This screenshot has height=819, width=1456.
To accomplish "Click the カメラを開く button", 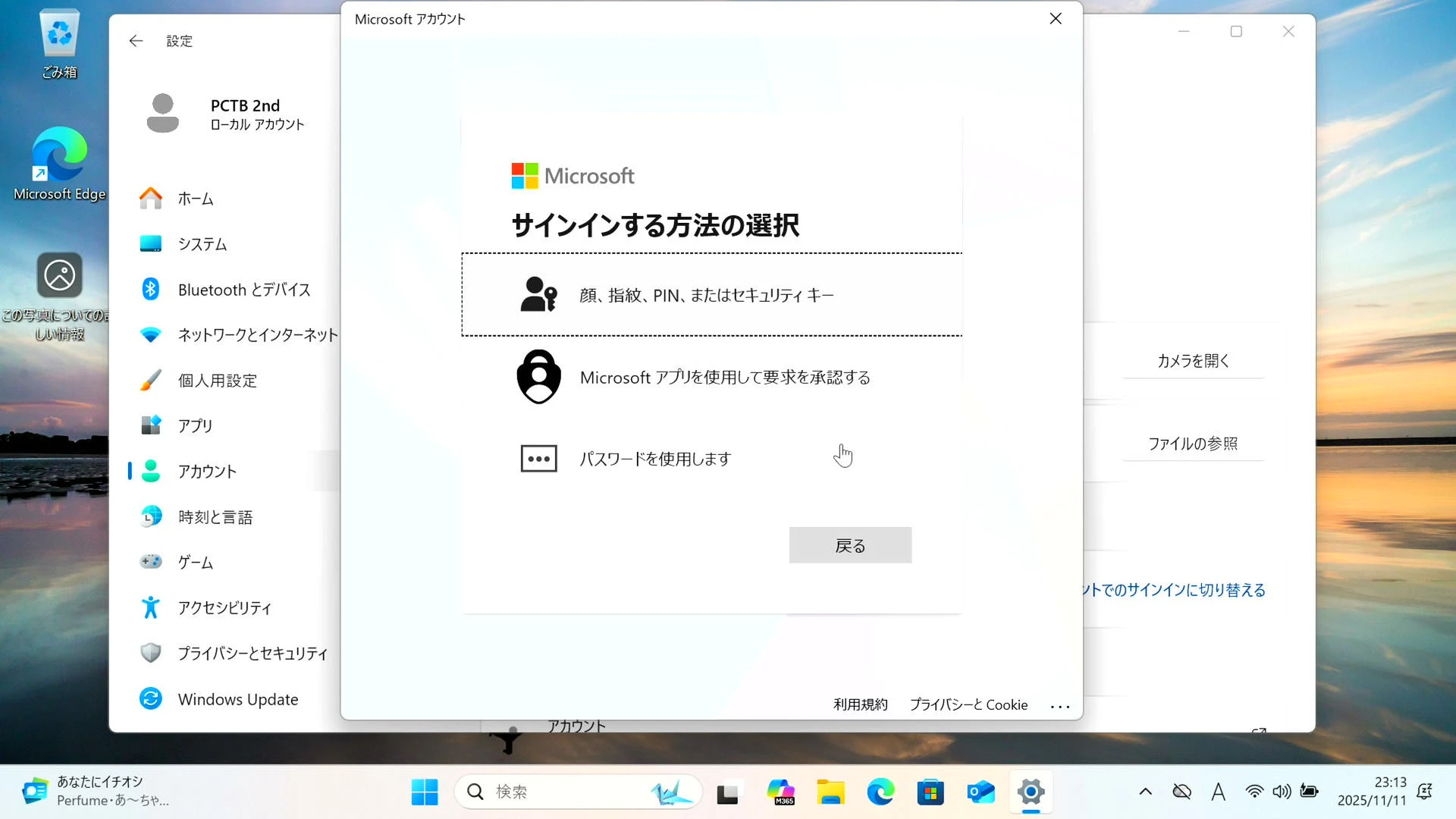I will [1192, 361].
